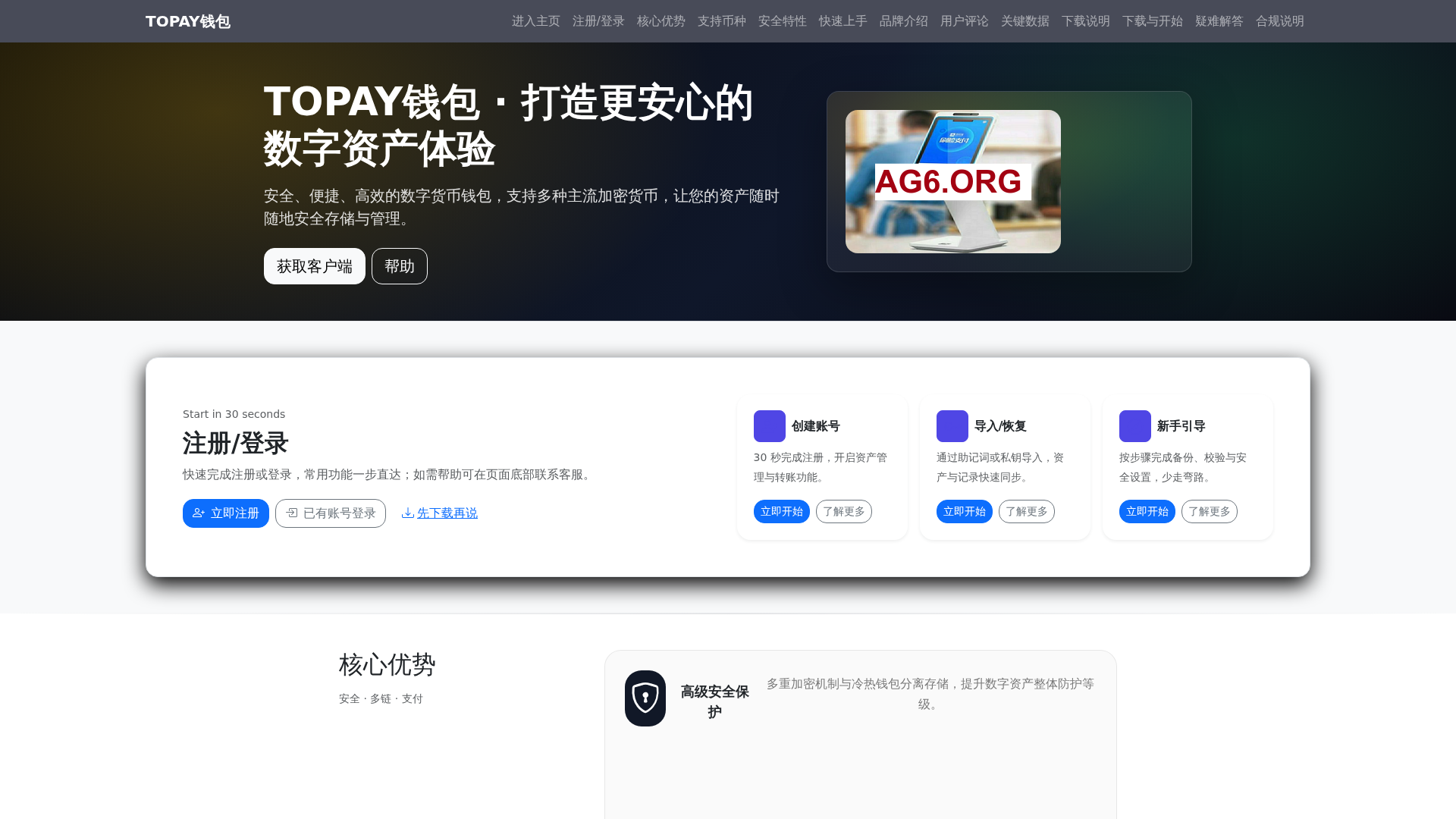The height and width of the screenshot is (819, 1456).
Task: Select 下载说明 in the top navigation
Action: (x=1085, y=21)
